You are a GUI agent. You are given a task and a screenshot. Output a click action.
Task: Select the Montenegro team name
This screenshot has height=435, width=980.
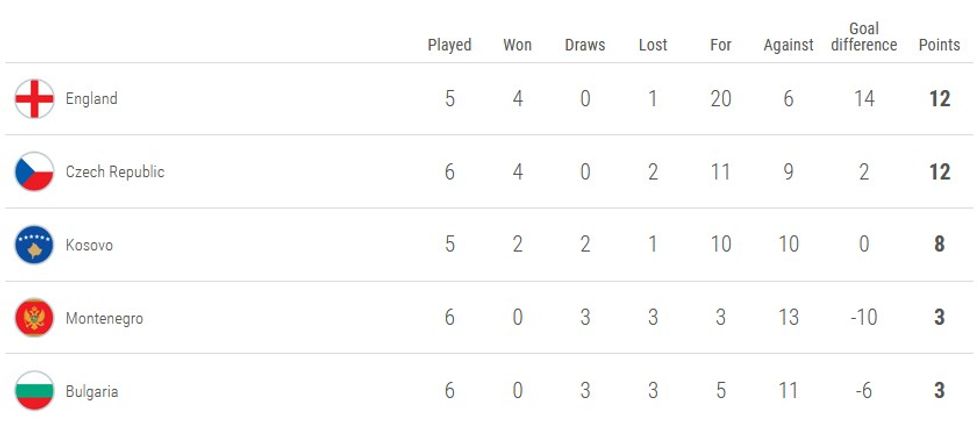pos(104,319)
